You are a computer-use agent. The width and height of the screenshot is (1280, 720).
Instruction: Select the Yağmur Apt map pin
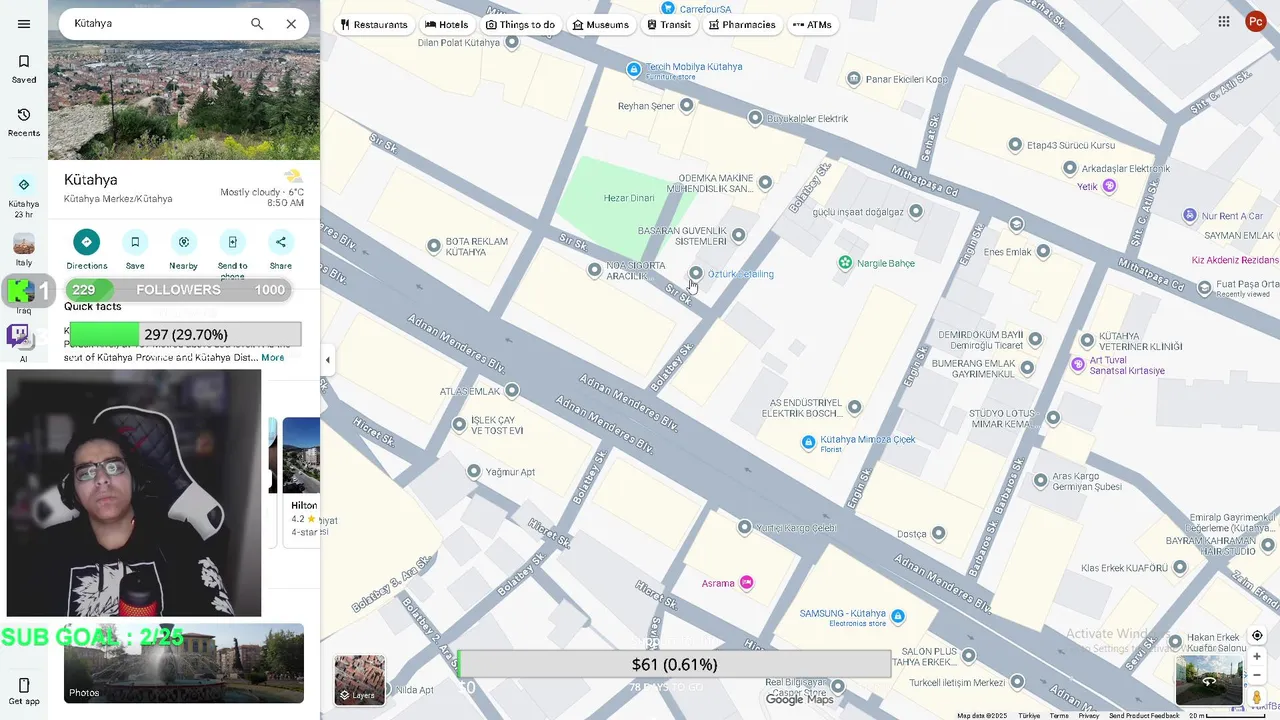(x=474, y=471)
